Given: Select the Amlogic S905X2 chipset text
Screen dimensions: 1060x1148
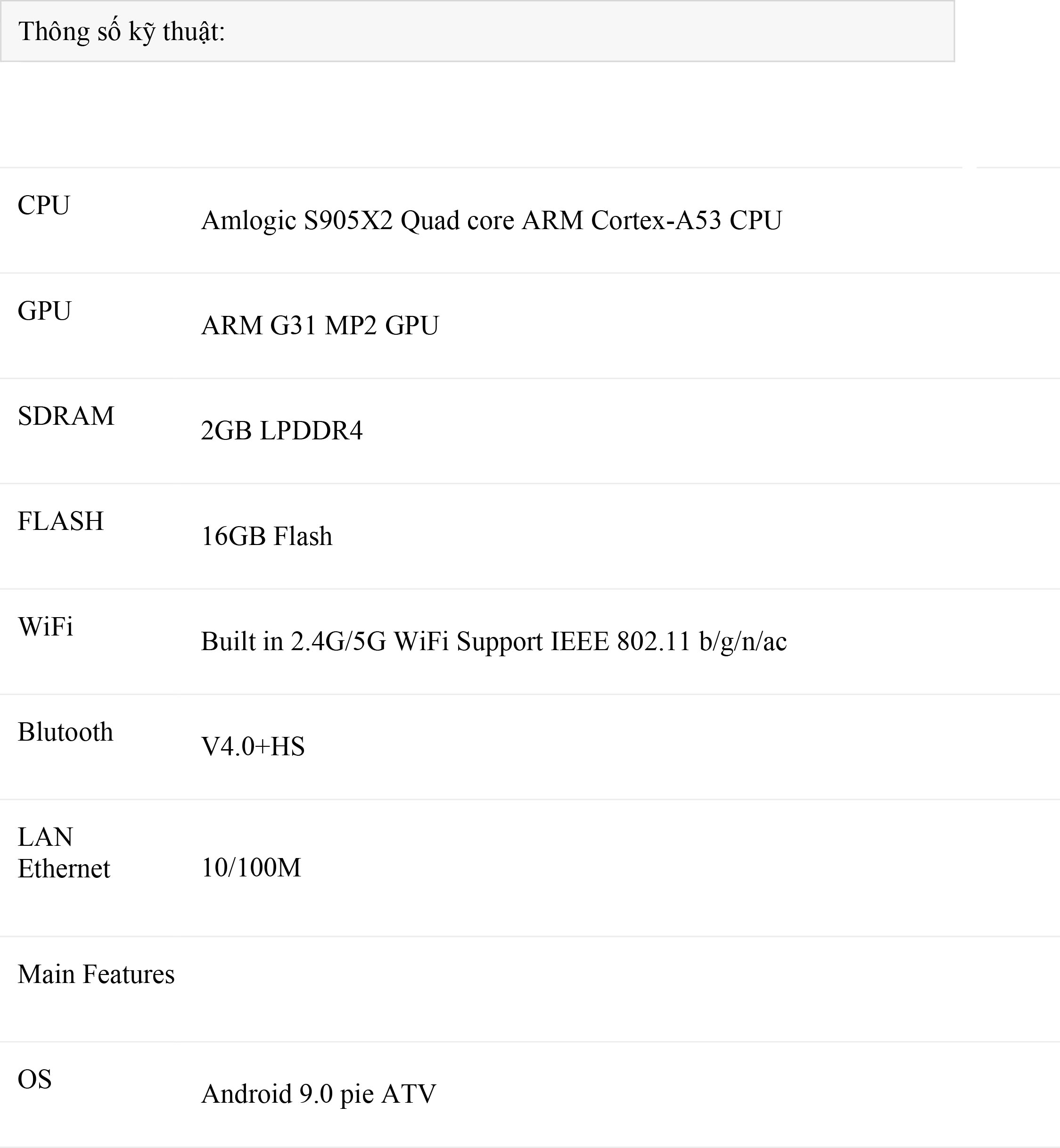Looking at the screenshot, I should point(297,220).
